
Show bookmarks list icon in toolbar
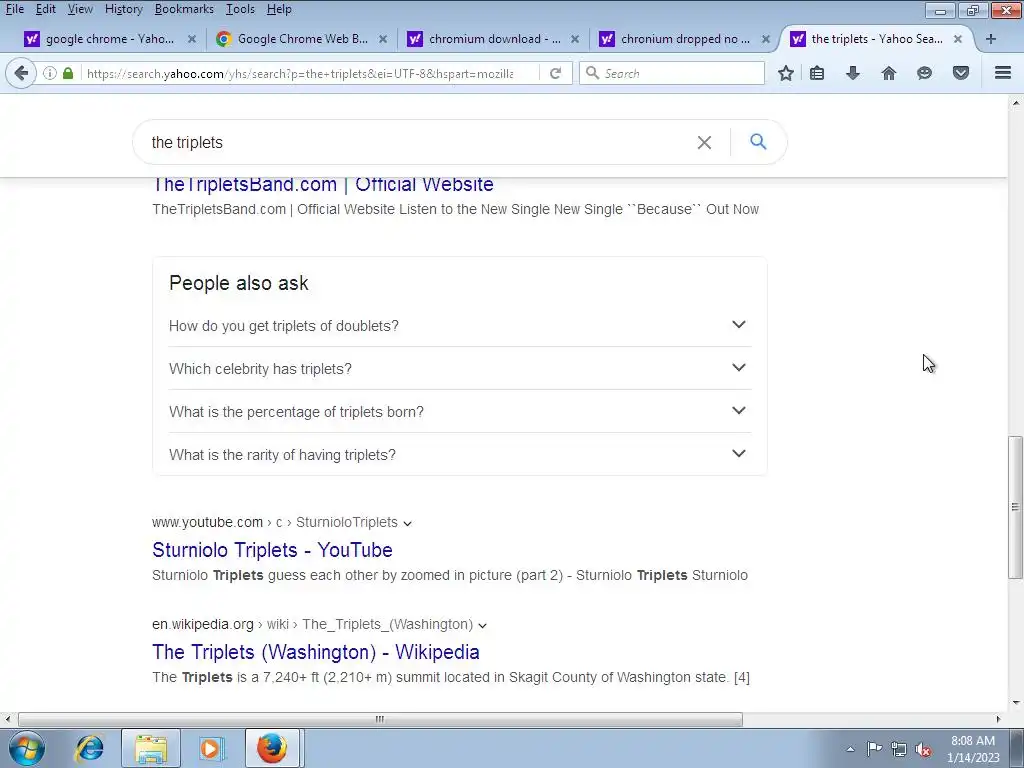click(817, 73)
